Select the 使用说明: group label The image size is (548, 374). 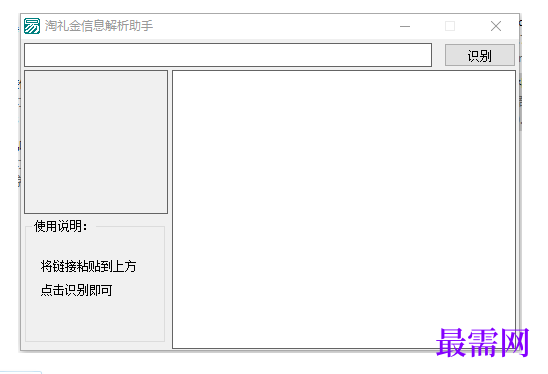point(60,226)
